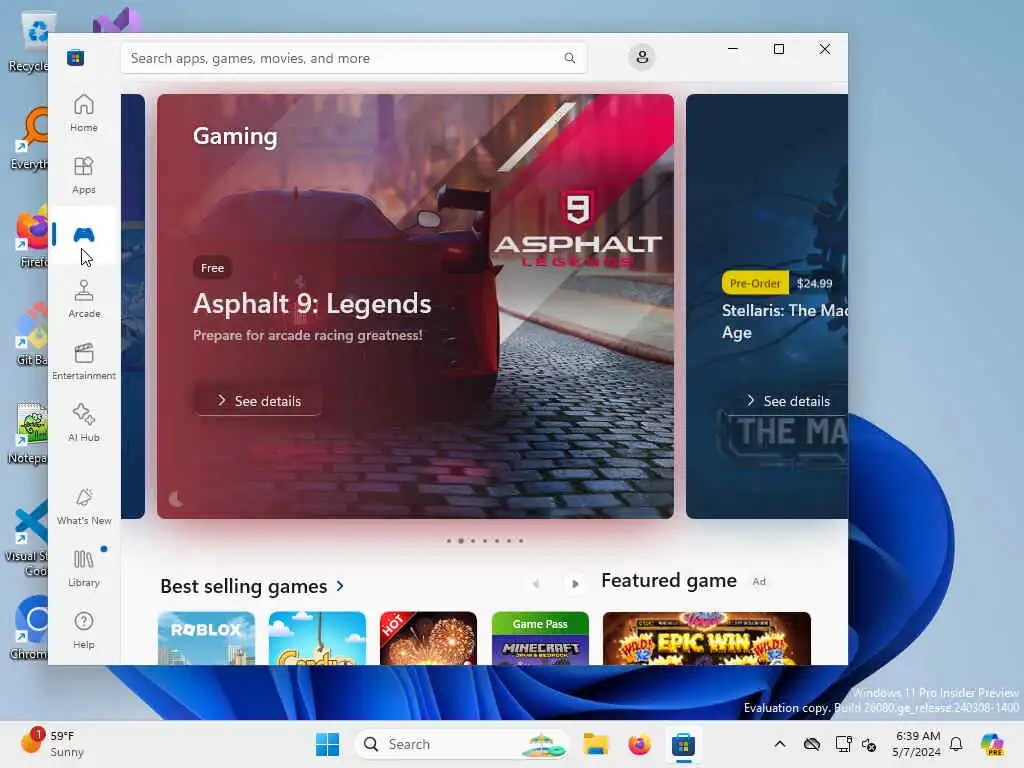Click the Pre-Order badge on Stellaris card
Viewport: 1024px width, 768px height.
[755, 283]
